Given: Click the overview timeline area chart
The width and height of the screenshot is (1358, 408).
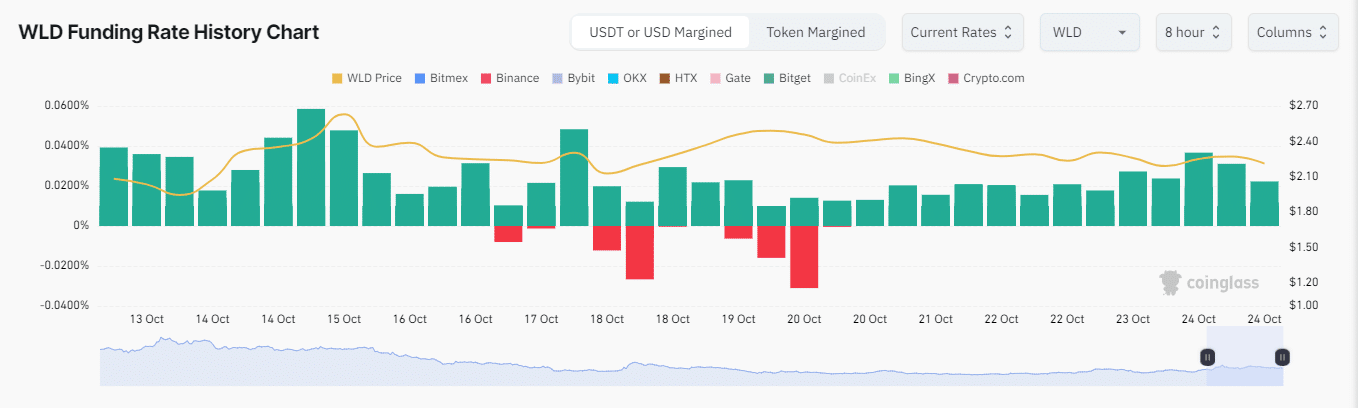Looking at the screenshot, I should coord(691,362).
